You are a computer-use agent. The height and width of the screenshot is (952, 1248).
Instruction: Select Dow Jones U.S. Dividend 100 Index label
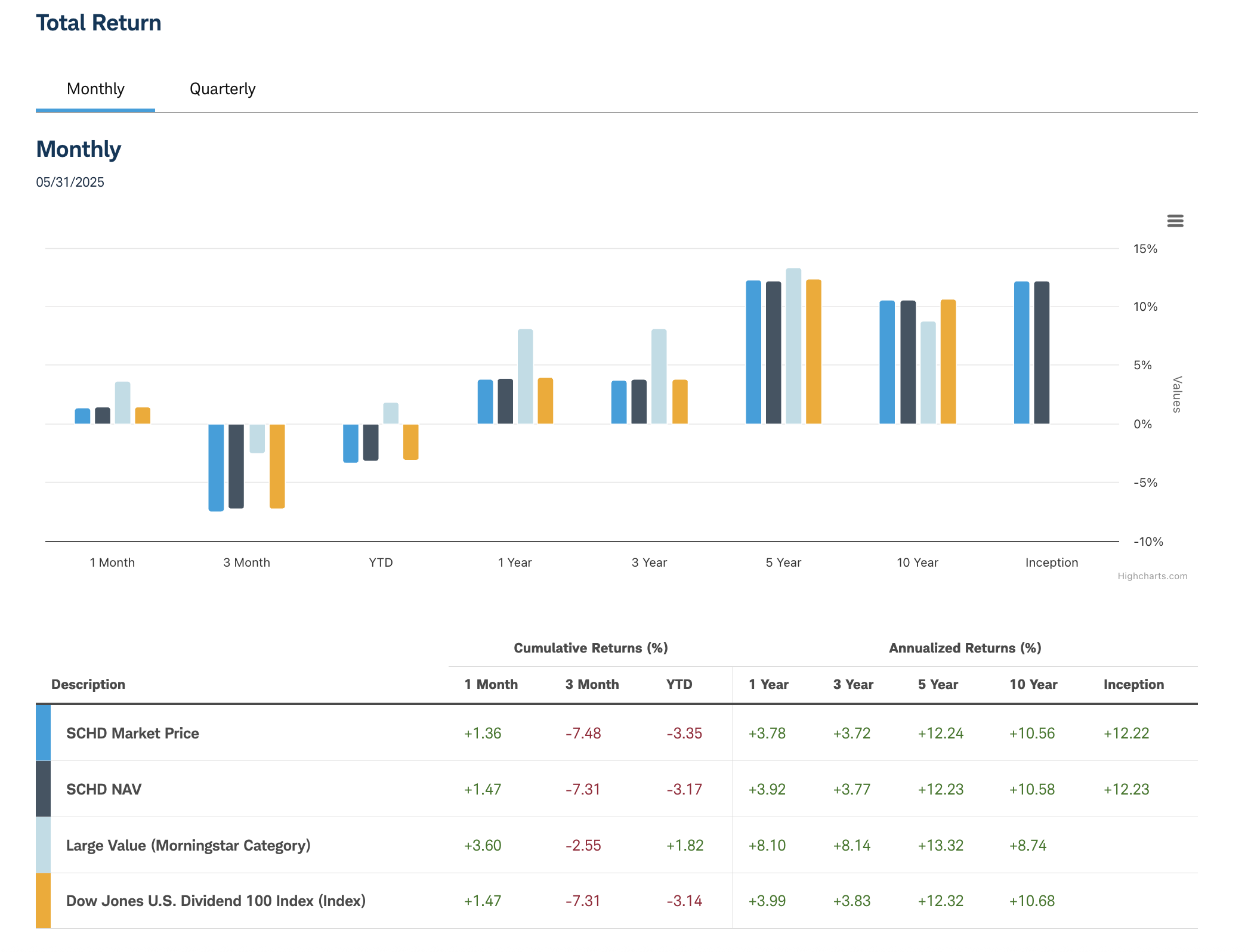click(216, 901)
